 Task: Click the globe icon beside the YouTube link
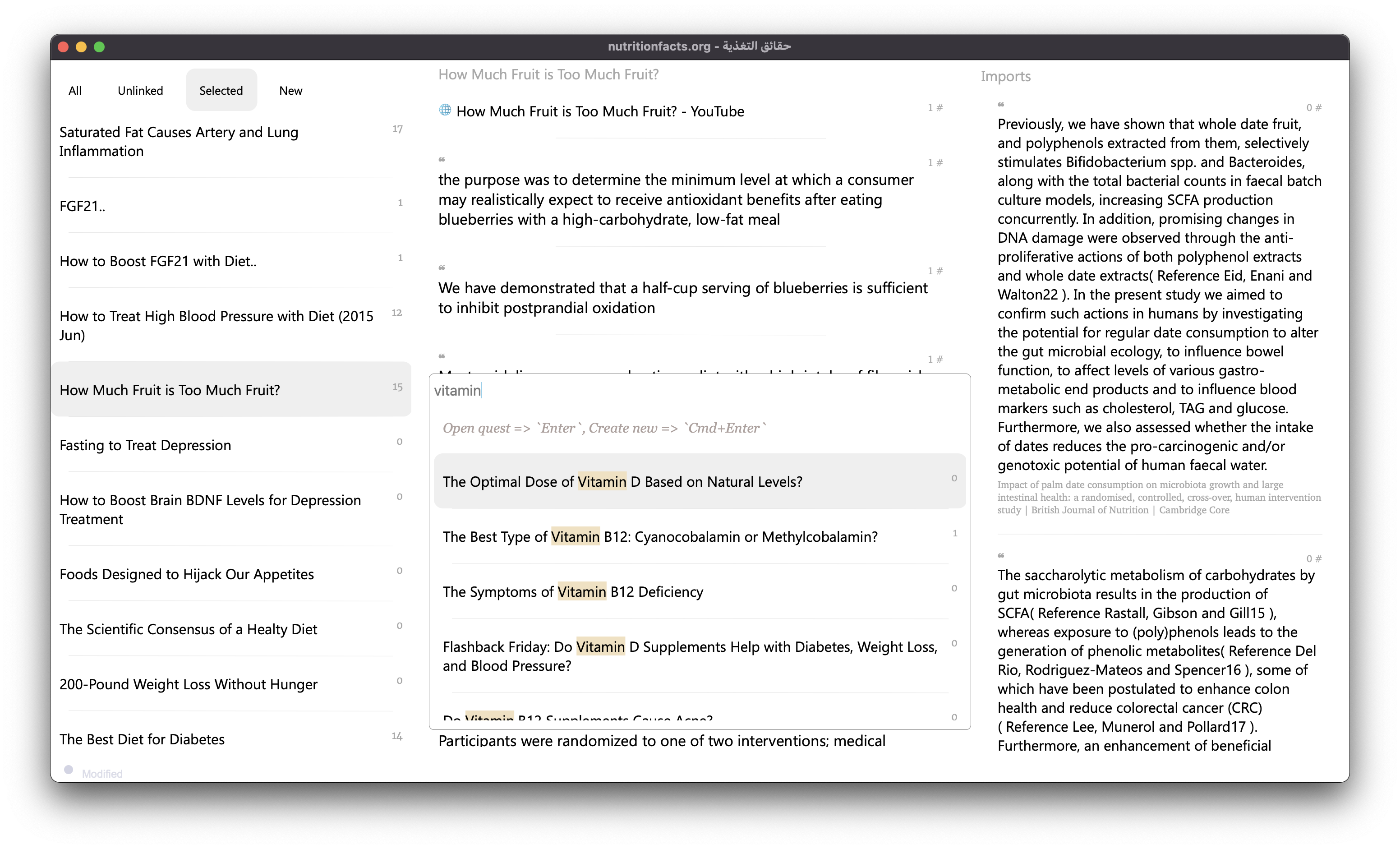click(445, 110)
